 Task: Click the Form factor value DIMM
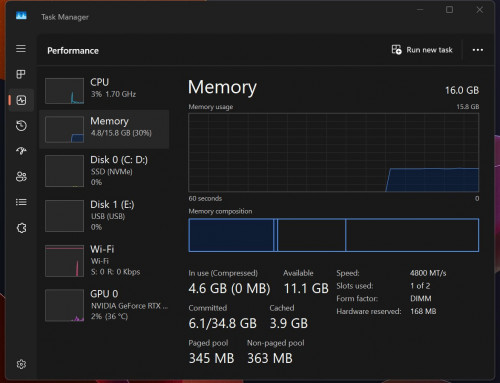click(x=421, y=298)
